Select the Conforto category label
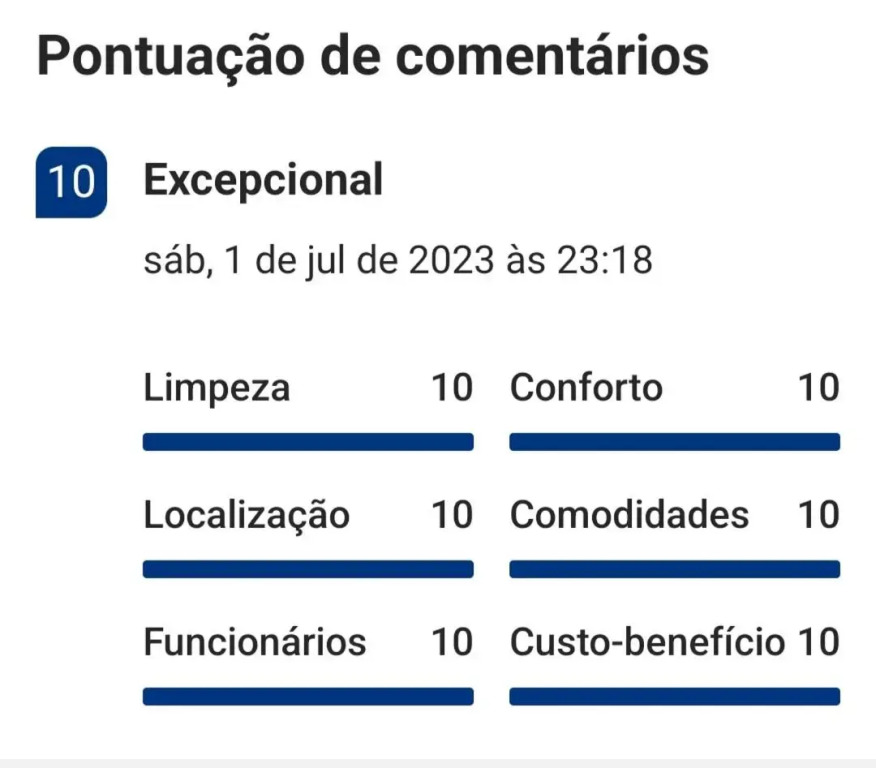This screenshot has width=876, height=768. click(586, 387)
